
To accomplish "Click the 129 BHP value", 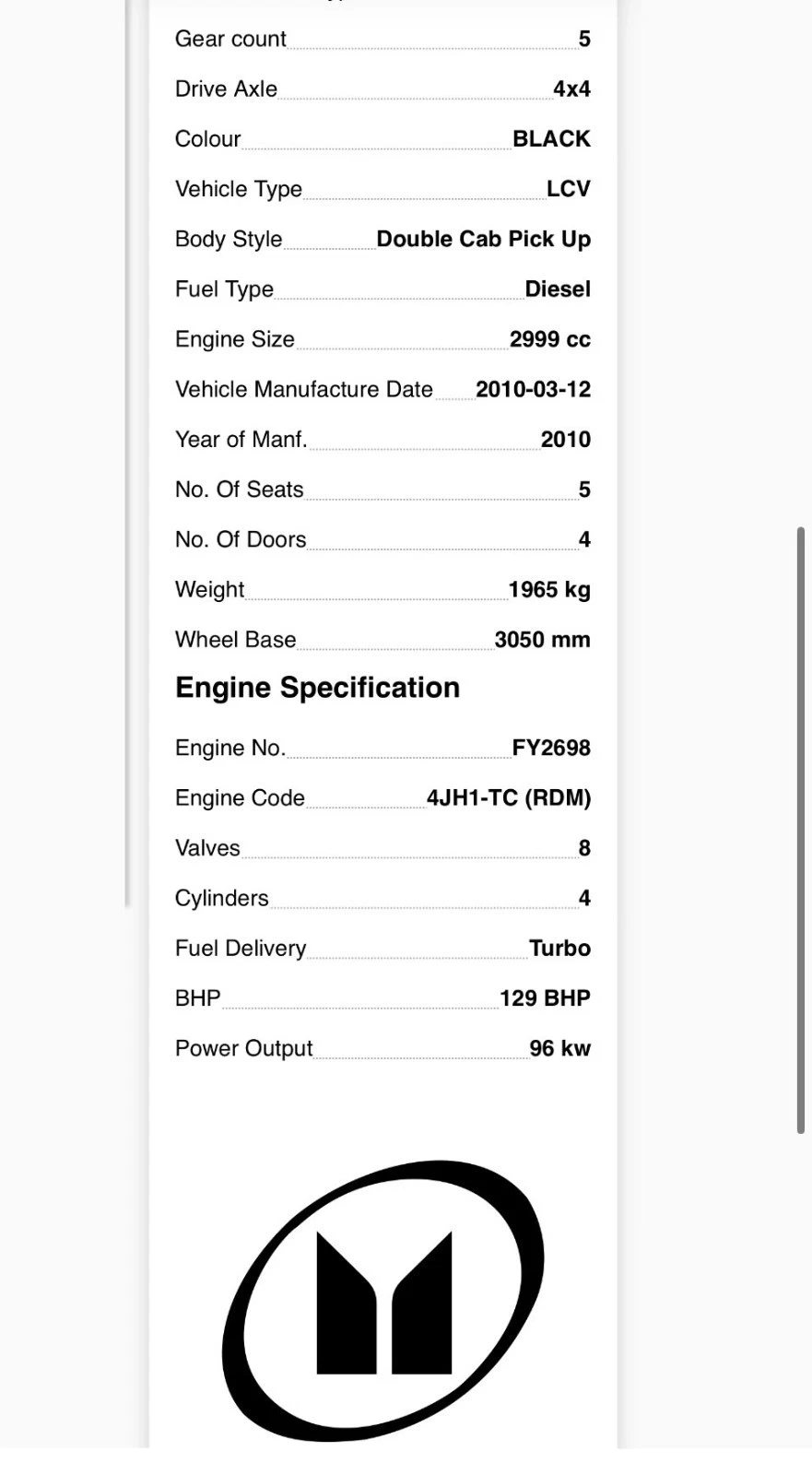I will (545, 998).
